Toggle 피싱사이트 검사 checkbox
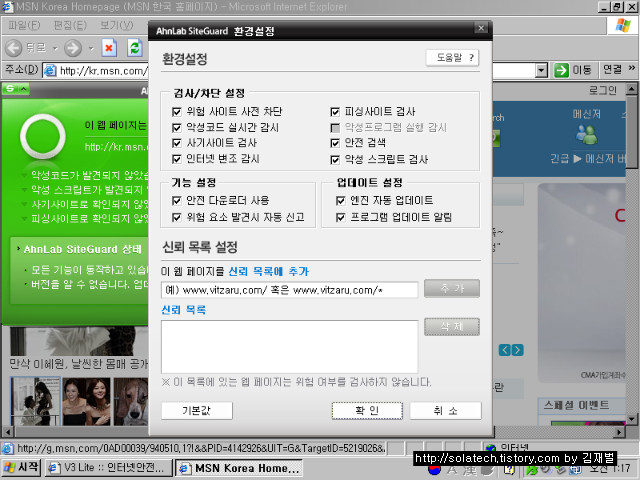This screenshot has width=640, height=480. pyautogui.click(x=335, y=112)
